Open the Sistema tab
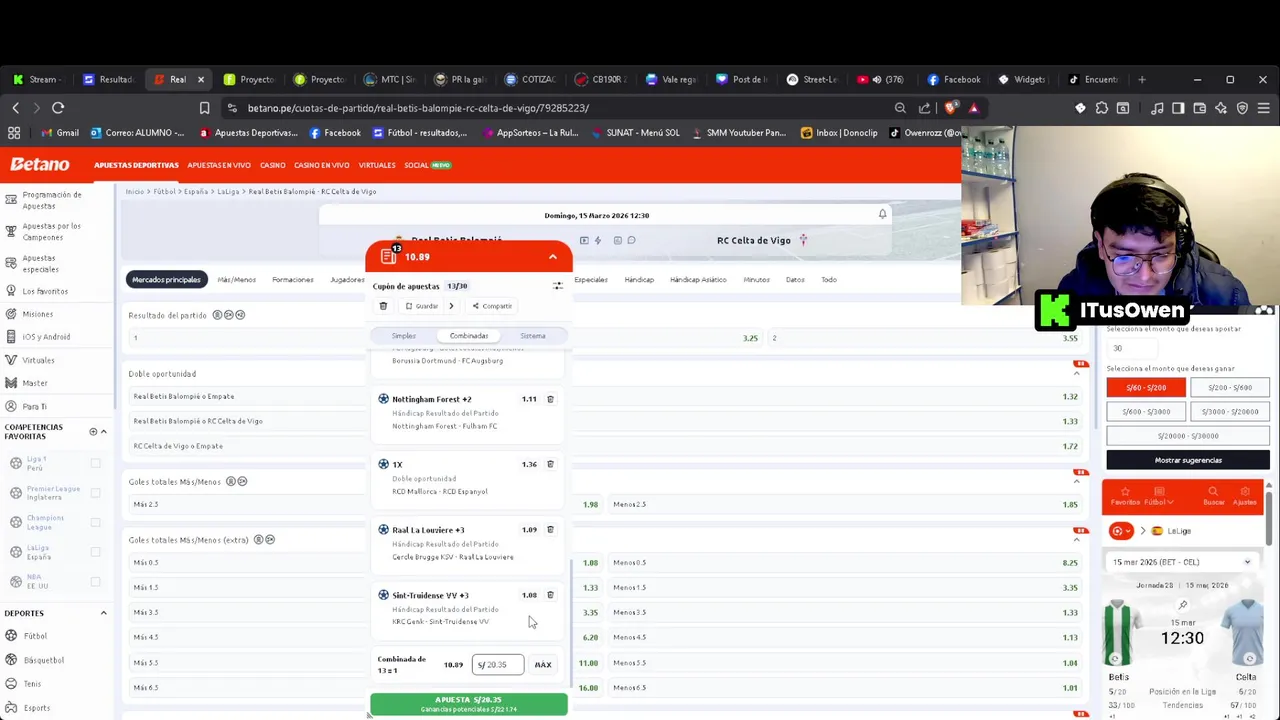Viewport: 1280px width, 720px height. click(533, 336)
